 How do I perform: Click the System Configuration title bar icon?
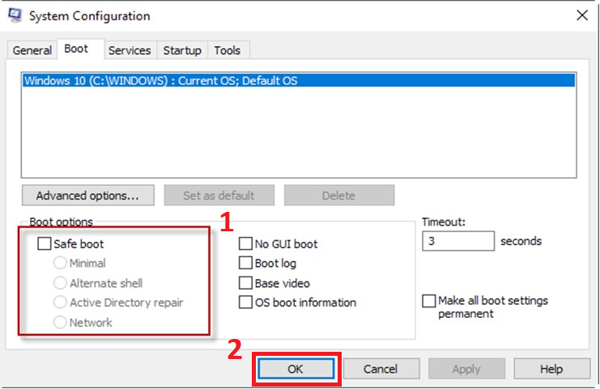click(15, 15)
